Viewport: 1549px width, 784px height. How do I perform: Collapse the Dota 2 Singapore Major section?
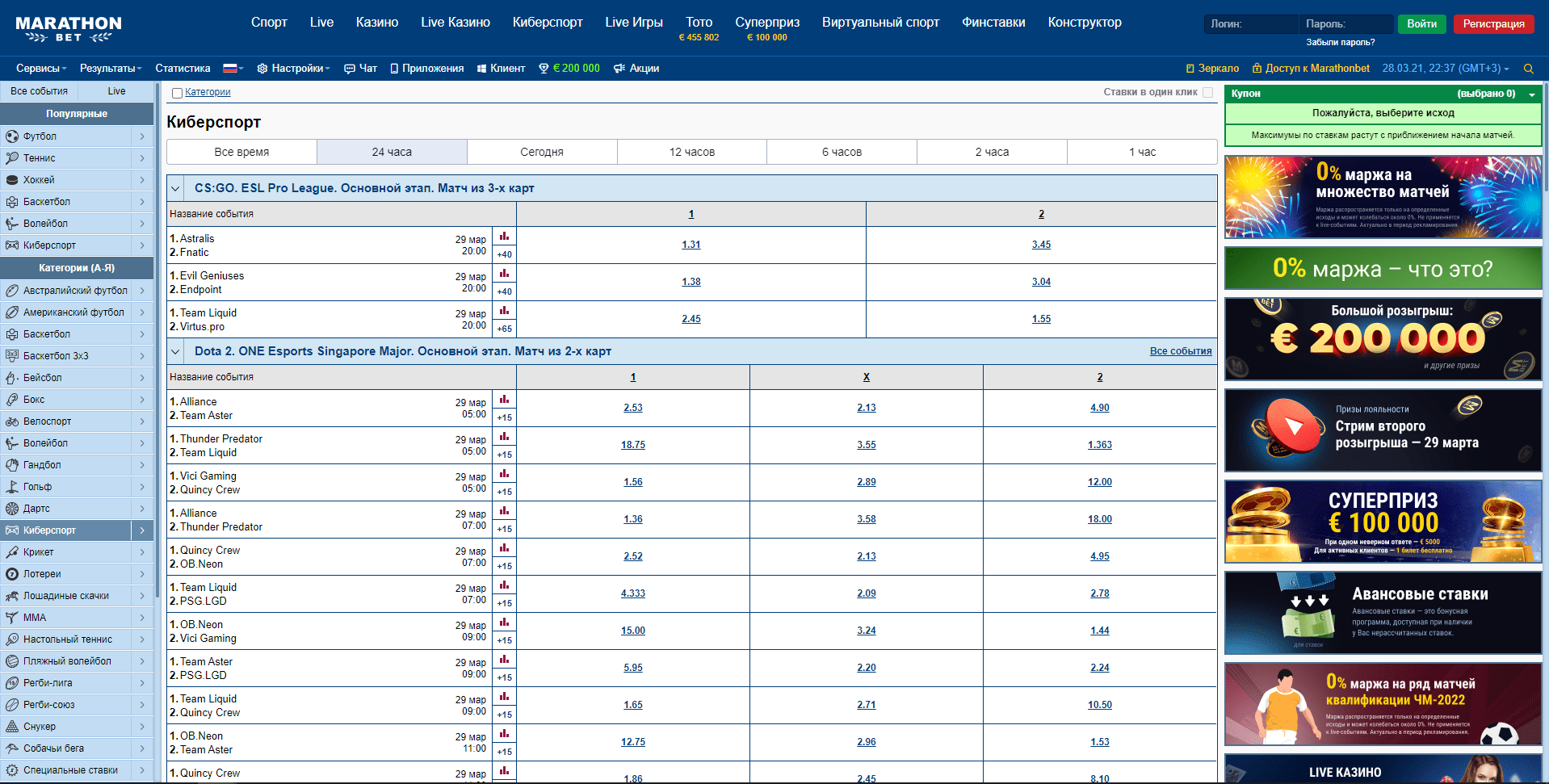[175, 351]
